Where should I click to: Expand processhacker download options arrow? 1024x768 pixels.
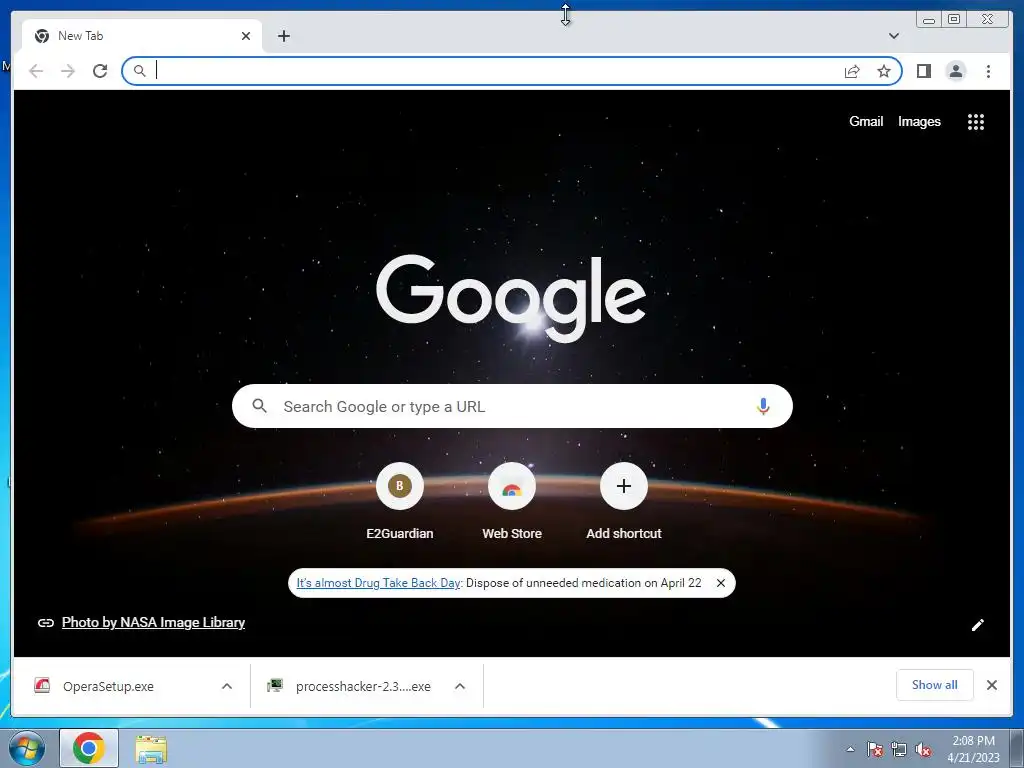click(x=460, y=686)
